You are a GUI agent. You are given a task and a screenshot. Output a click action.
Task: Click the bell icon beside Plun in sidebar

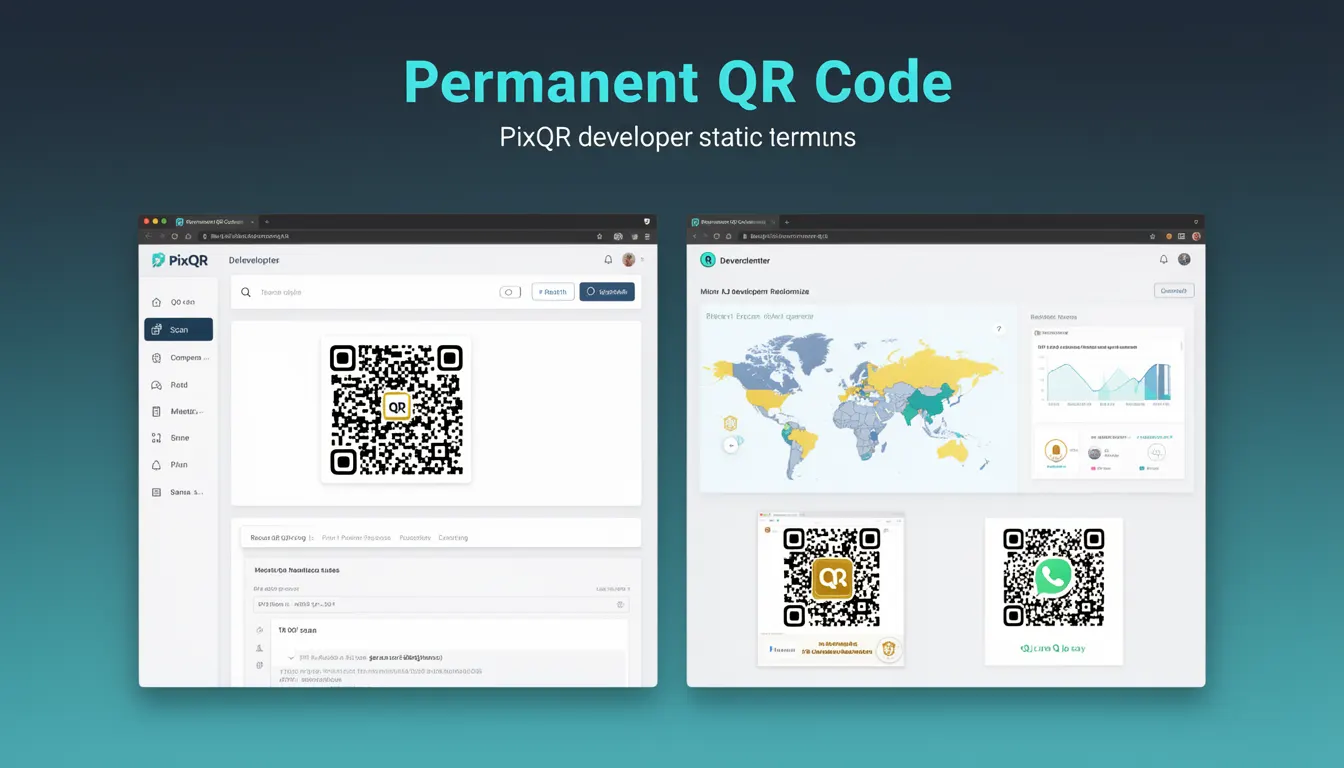click(156, 465)
